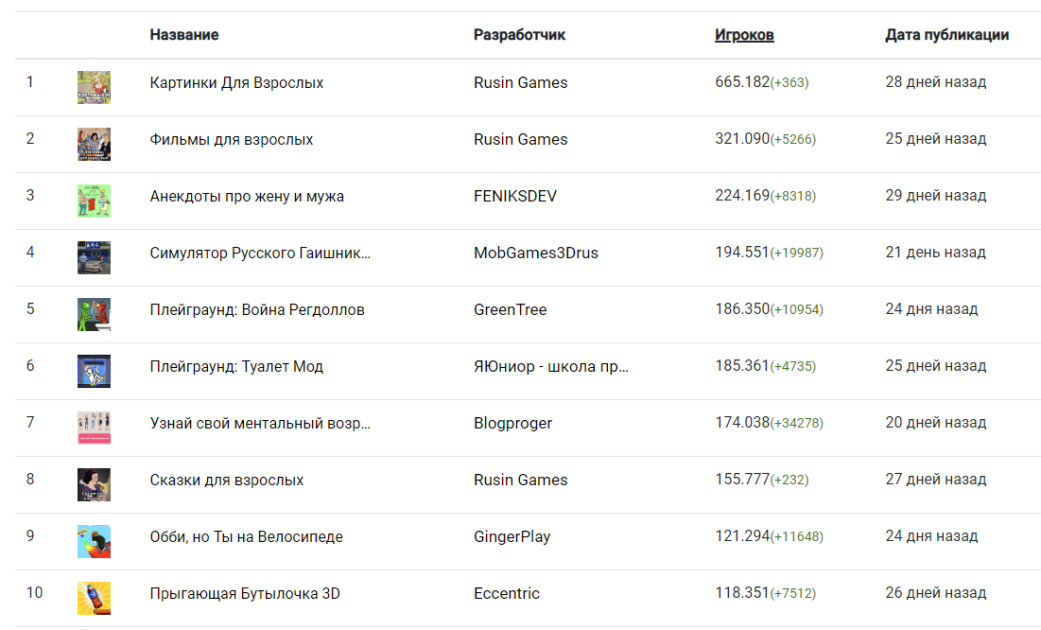Click developer FENIKSDEV

point(515,196)
